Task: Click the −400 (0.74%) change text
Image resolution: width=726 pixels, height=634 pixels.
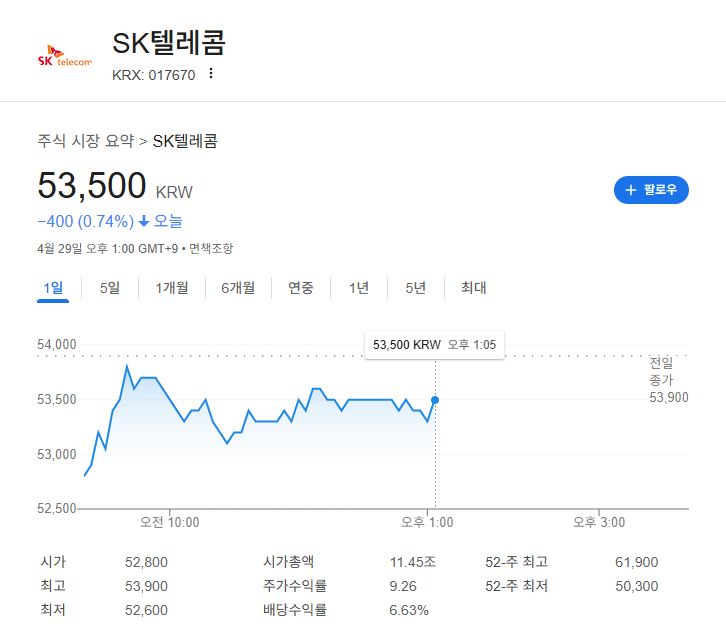Action: click(86, 221)
